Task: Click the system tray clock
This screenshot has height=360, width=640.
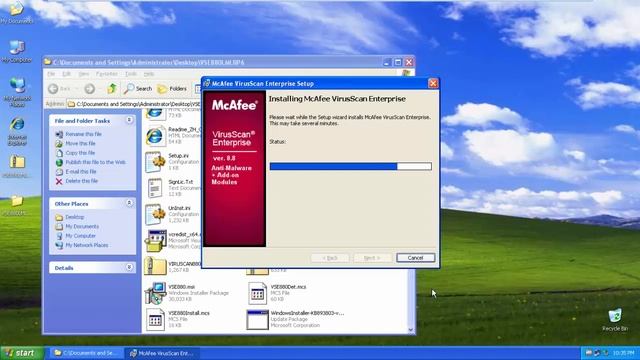Action: (x=623, y=353)
